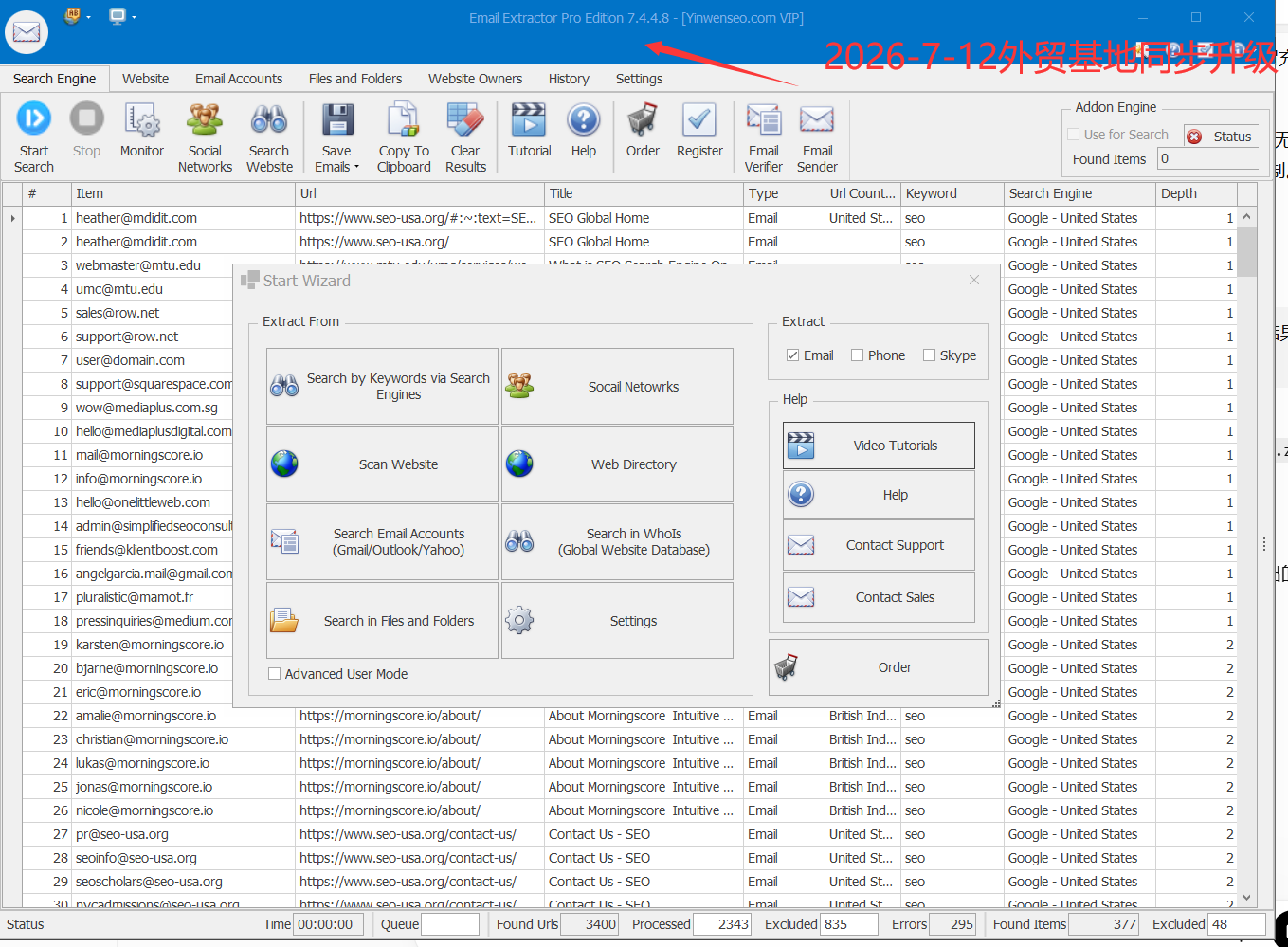Open the Email Accounts tab
The image size is (1288, 947).
pos(239,79)
